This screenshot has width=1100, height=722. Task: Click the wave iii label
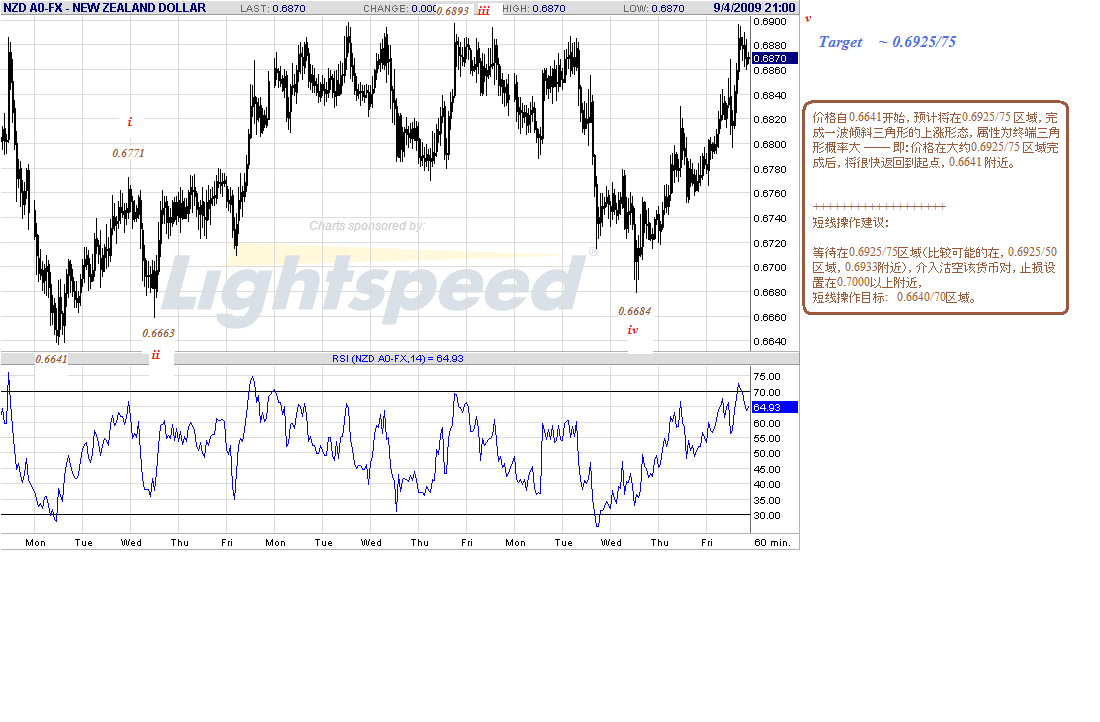[x=484, y=11]
